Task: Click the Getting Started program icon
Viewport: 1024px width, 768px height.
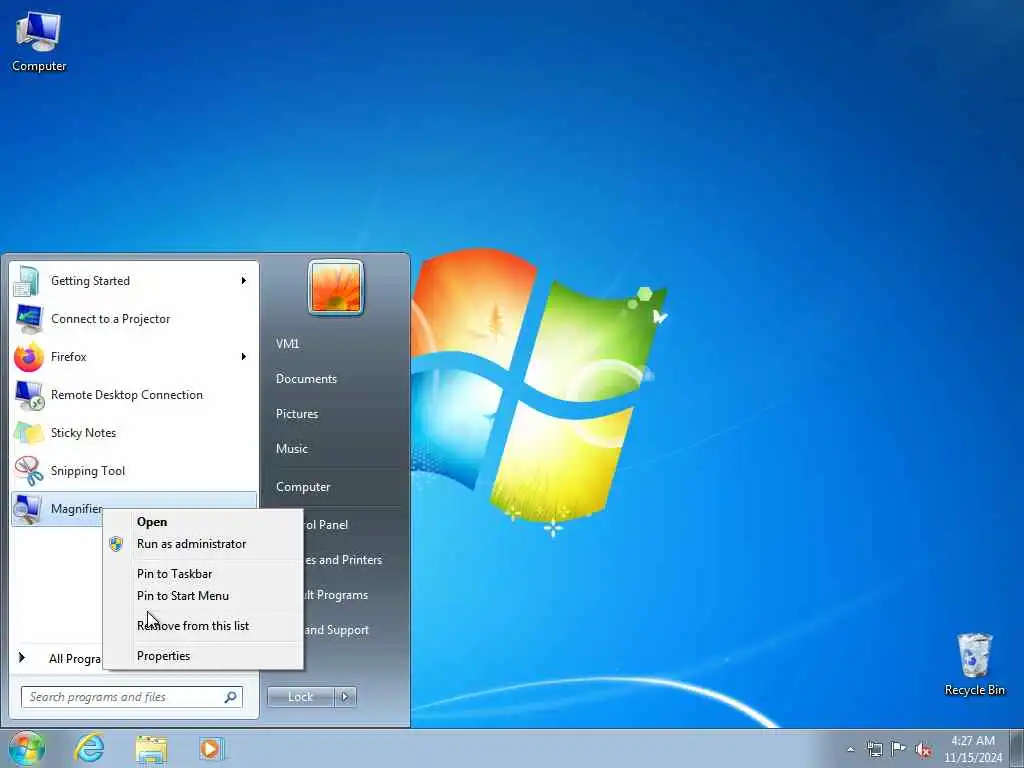Action: coord(27,281)
